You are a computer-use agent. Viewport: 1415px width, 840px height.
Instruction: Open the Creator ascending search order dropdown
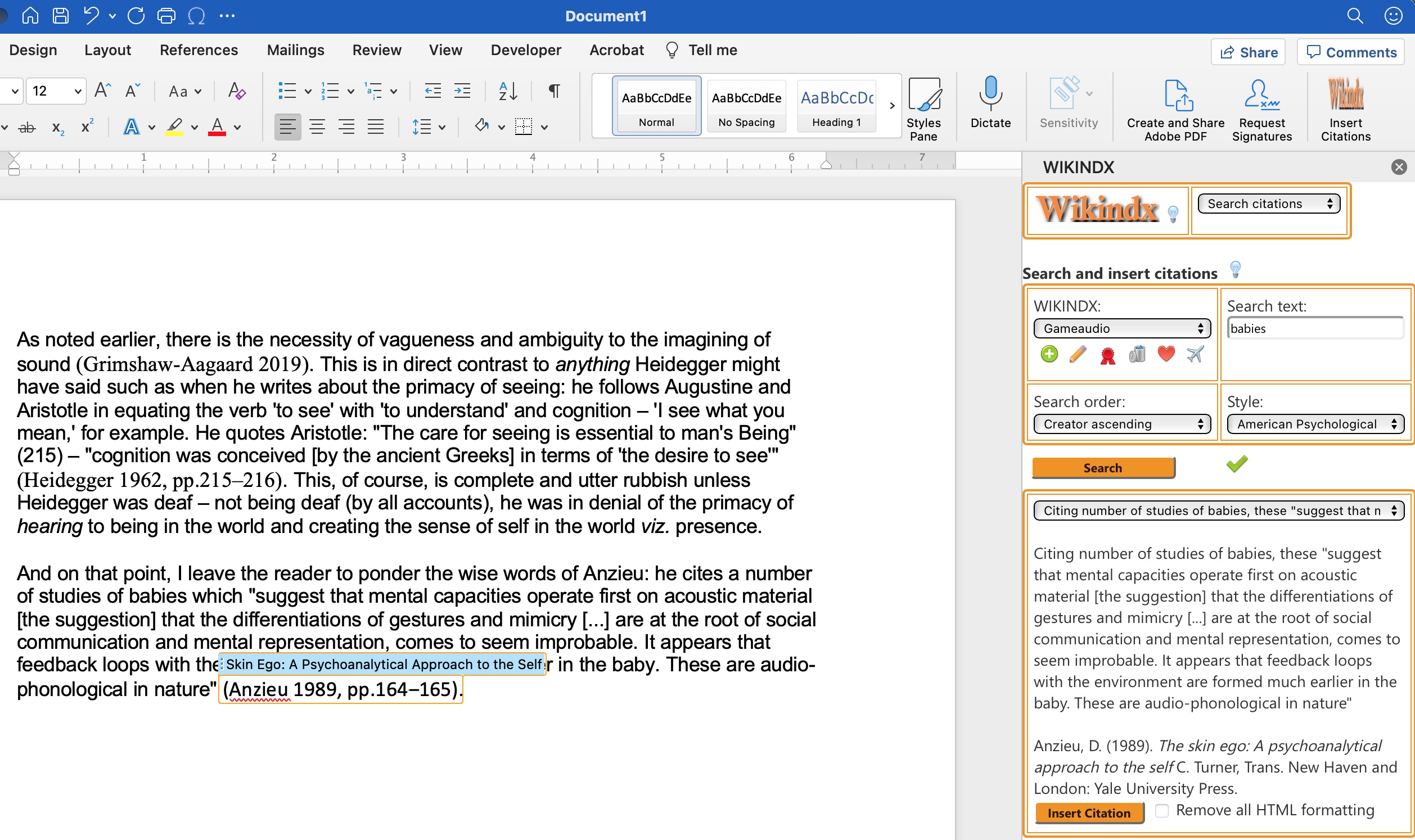click(1122, 424)
